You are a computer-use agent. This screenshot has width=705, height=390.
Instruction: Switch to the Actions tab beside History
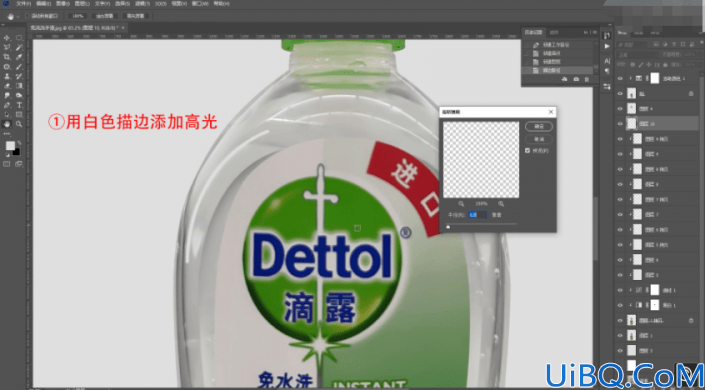pos(554,32)
